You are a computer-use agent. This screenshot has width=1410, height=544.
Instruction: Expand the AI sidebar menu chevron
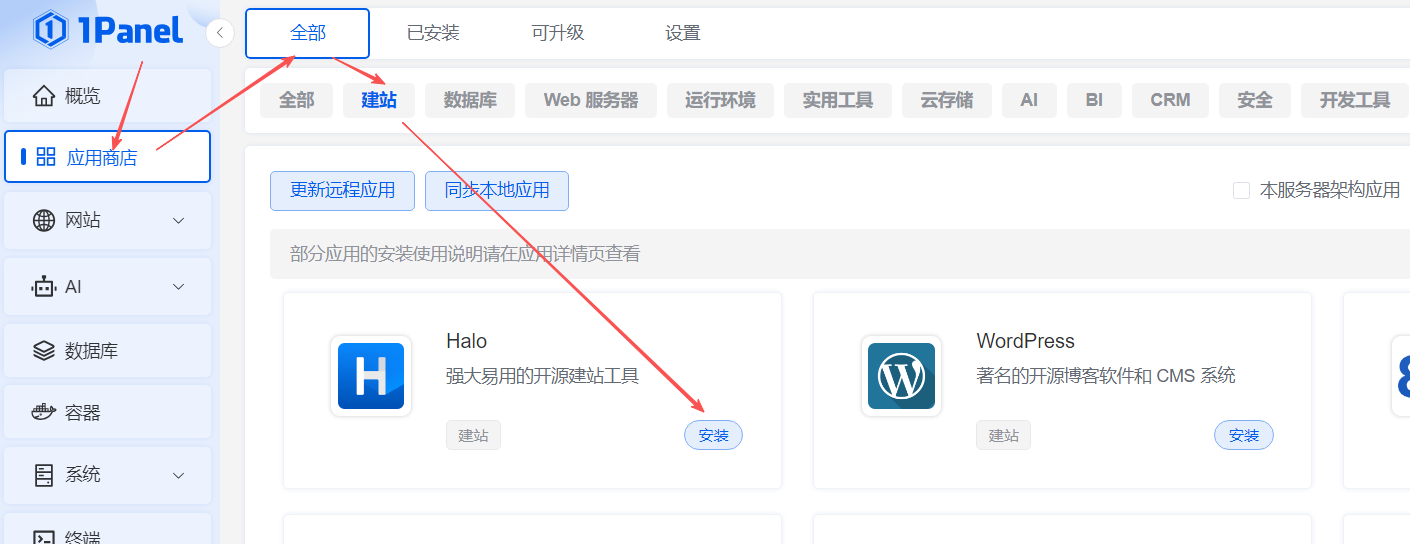point(179,287)
